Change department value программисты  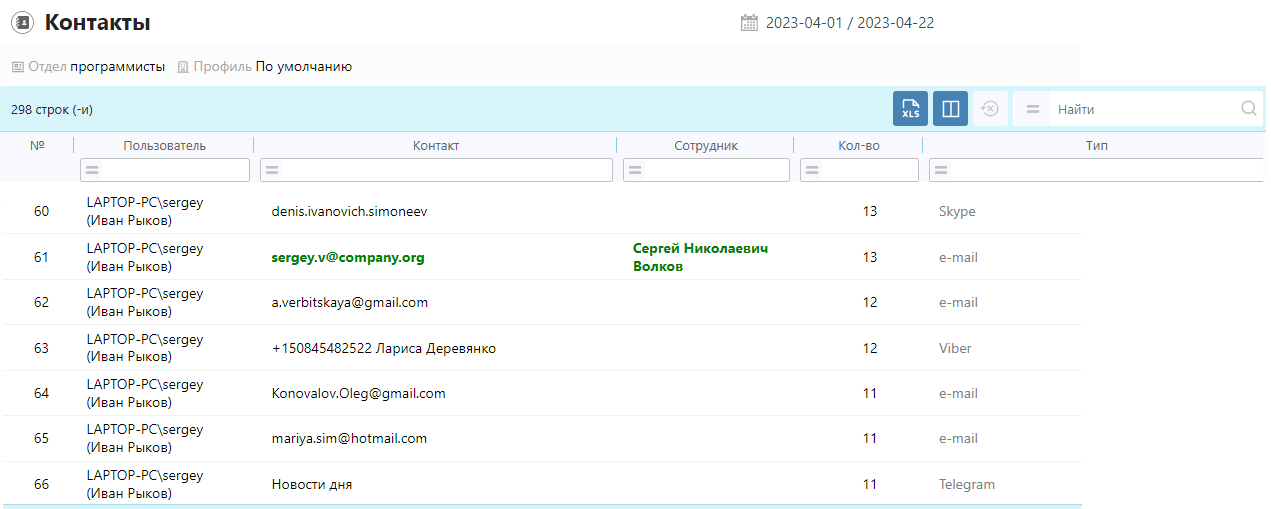pyautogui.click(x=117, y=67)
